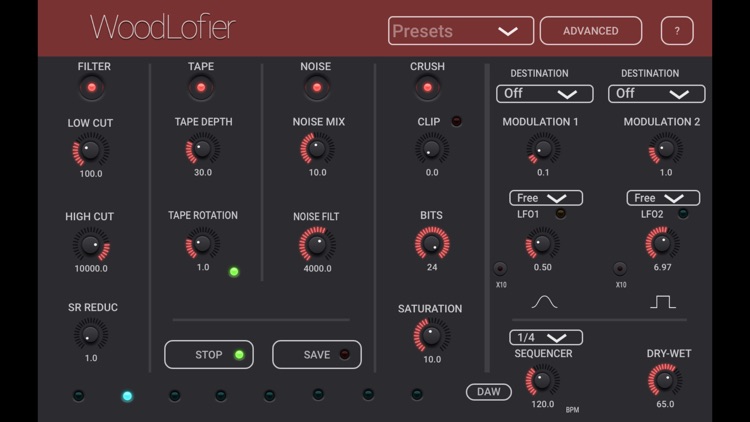This screenshot has width=750, height=422.
Task: Toggle green LED beside TAPE ROTATION
Action: coord(234,272)
